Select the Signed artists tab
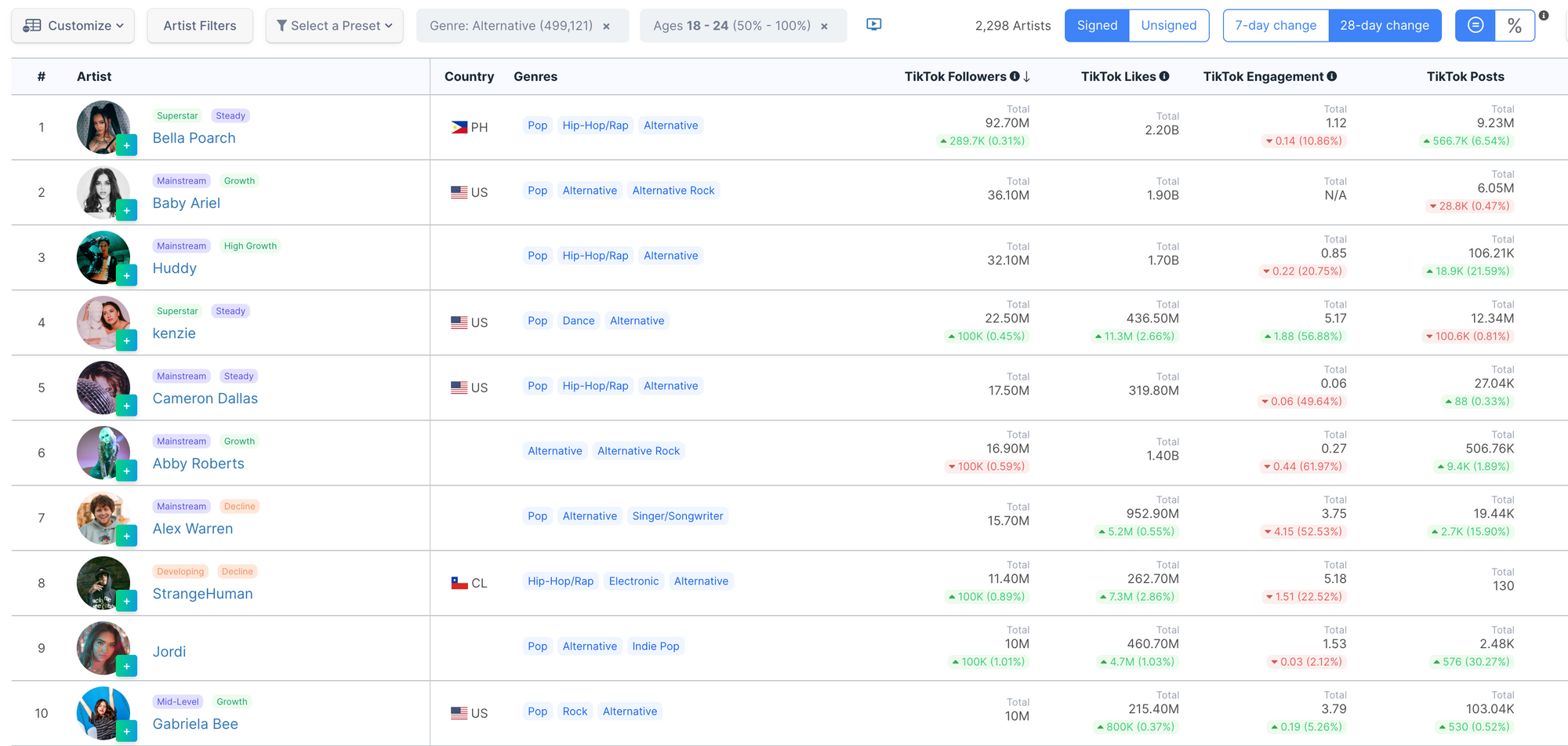1568x746 pixels. coord(1097,26)
